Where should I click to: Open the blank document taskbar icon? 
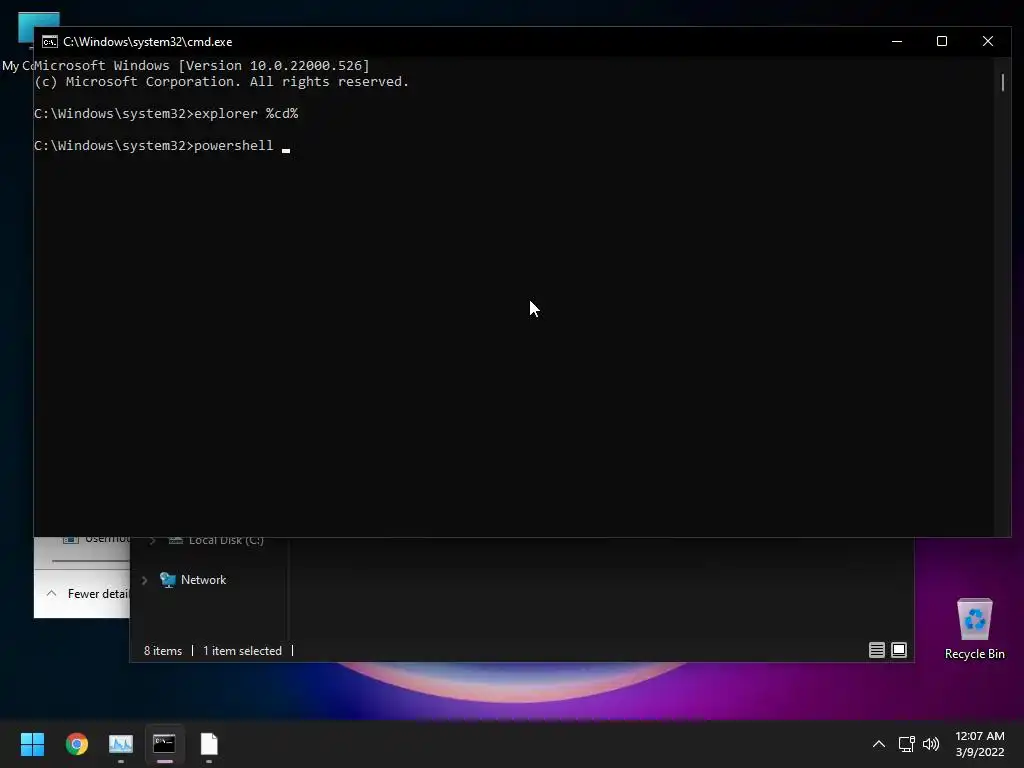(x=209, y=744)
